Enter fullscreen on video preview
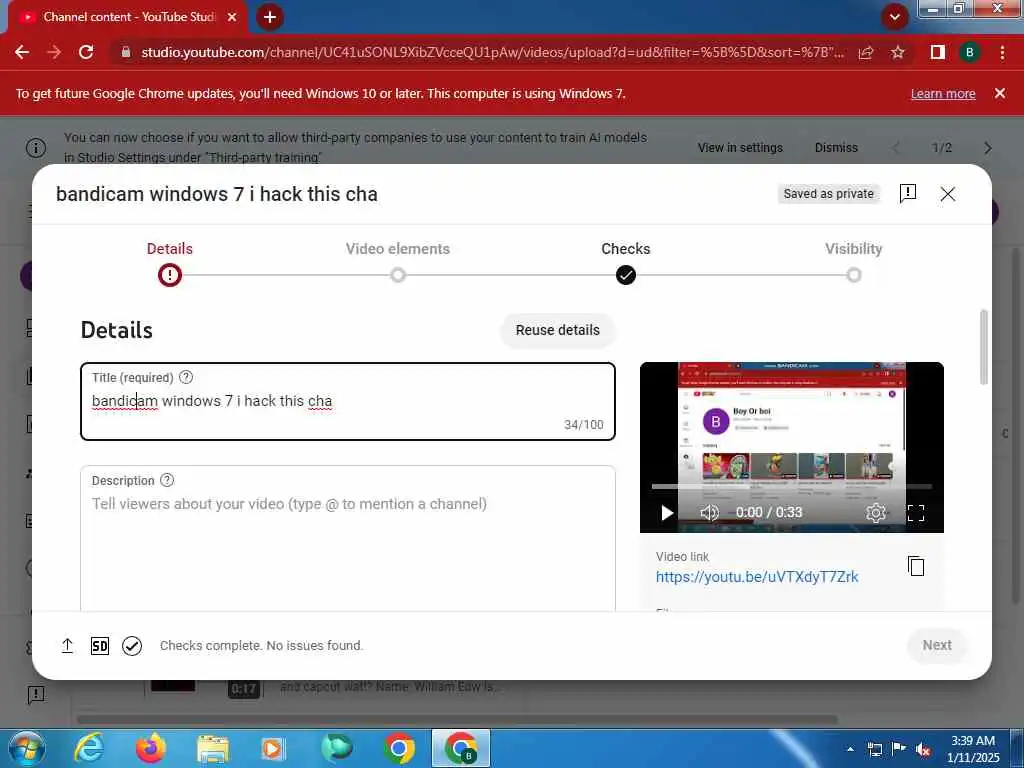 coord(916,513)
